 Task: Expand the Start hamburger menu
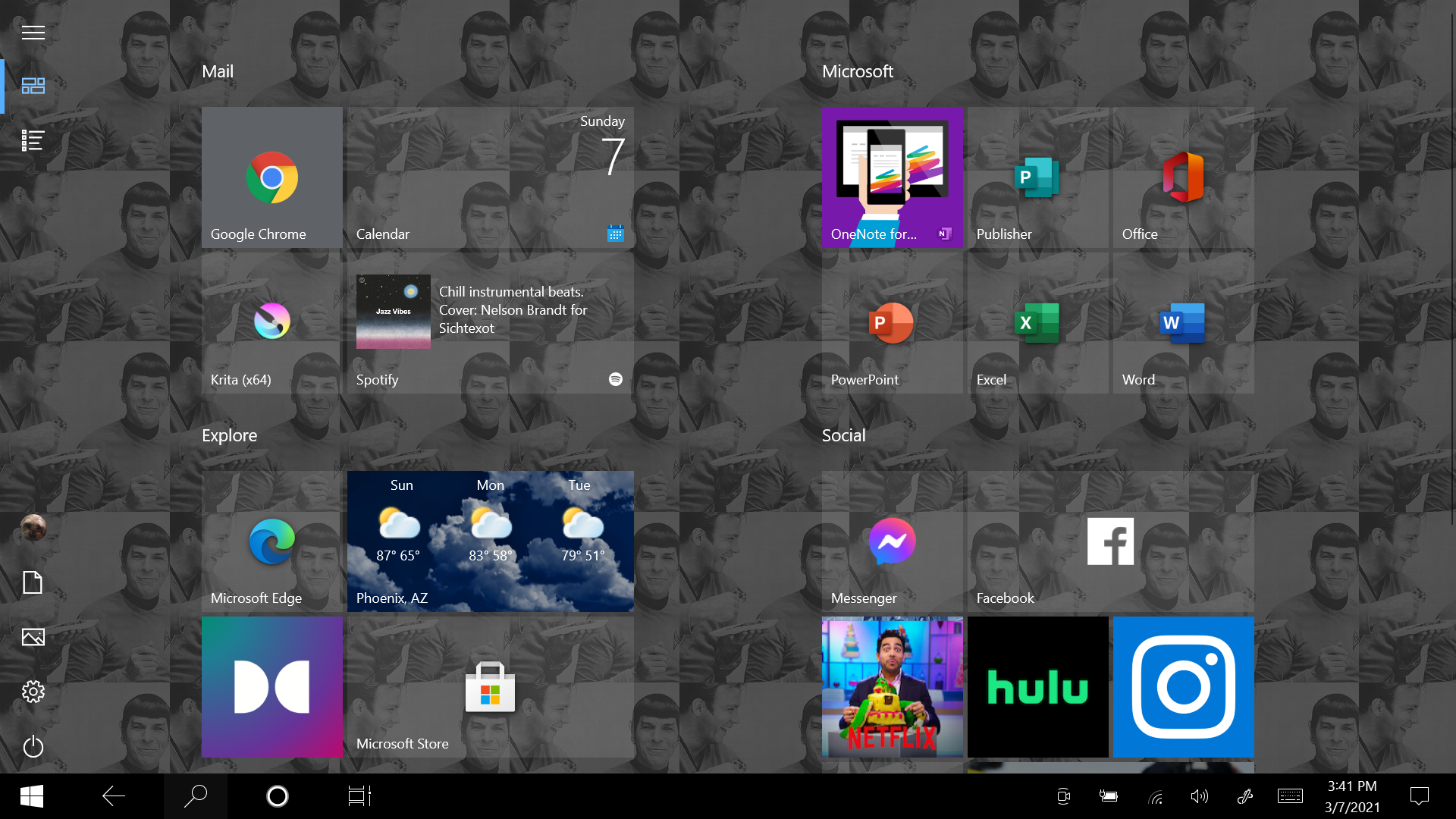33,33
